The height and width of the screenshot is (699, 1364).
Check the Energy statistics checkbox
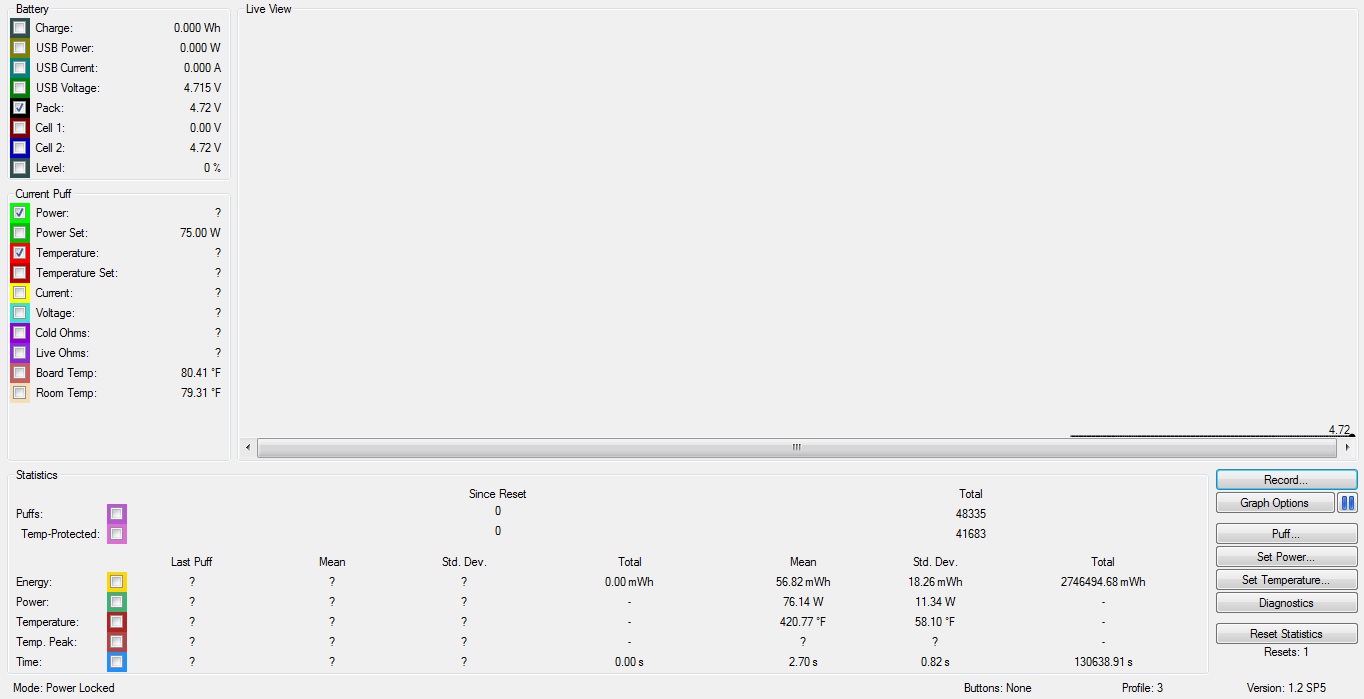117,582
